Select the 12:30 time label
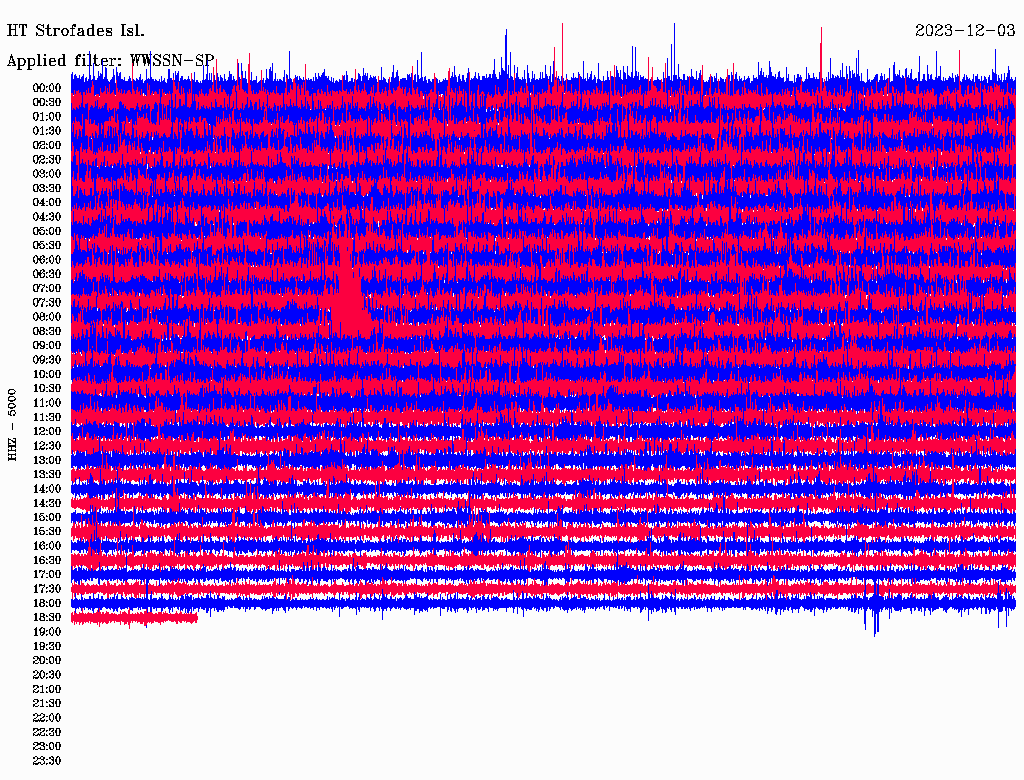The height and width of the screenshot is (780, 1024). 47,446
